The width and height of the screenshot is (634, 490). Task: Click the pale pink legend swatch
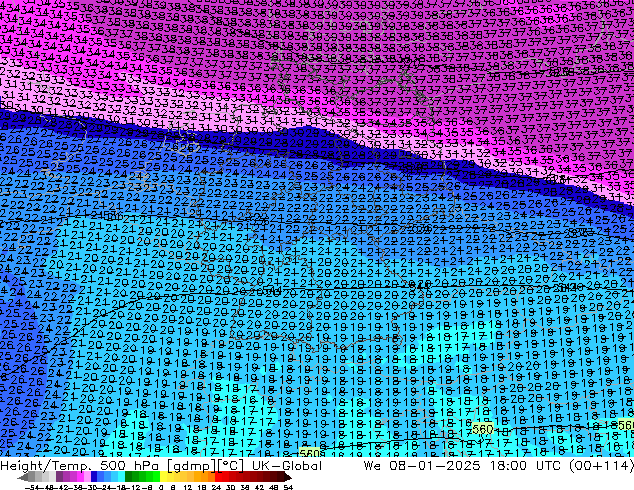(87, 477)
